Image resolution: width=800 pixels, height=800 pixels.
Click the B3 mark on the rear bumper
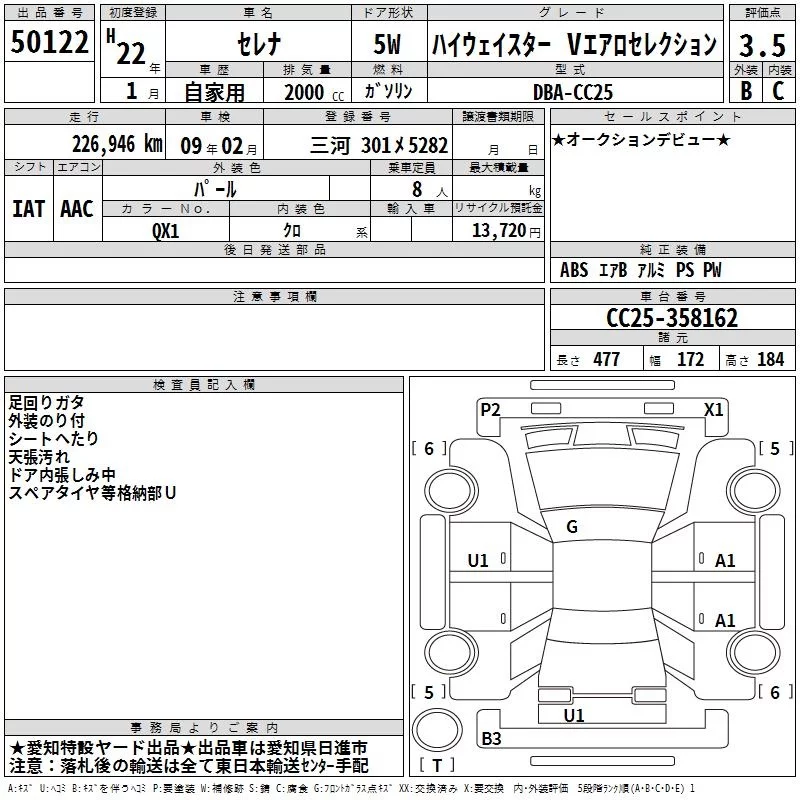pos(491,738)
